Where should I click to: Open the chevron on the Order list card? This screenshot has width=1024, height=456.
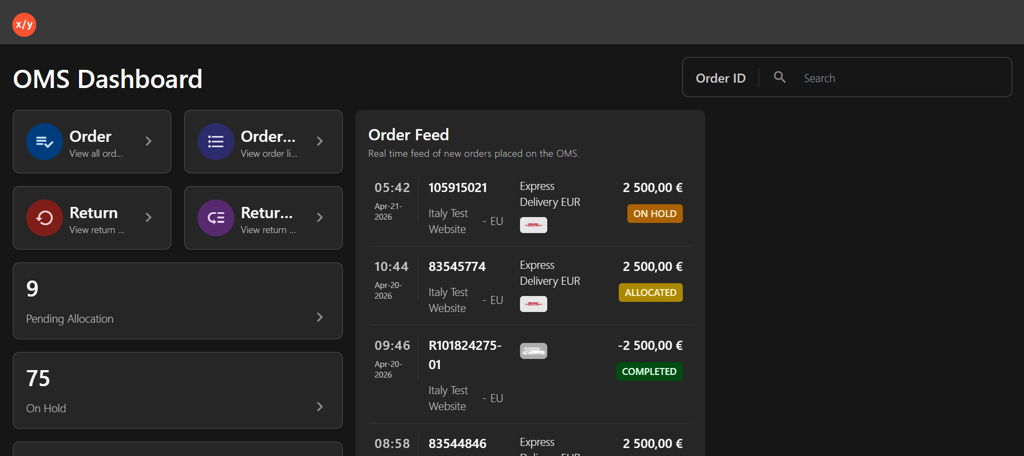pyautogui.click(x=319, y=141)
